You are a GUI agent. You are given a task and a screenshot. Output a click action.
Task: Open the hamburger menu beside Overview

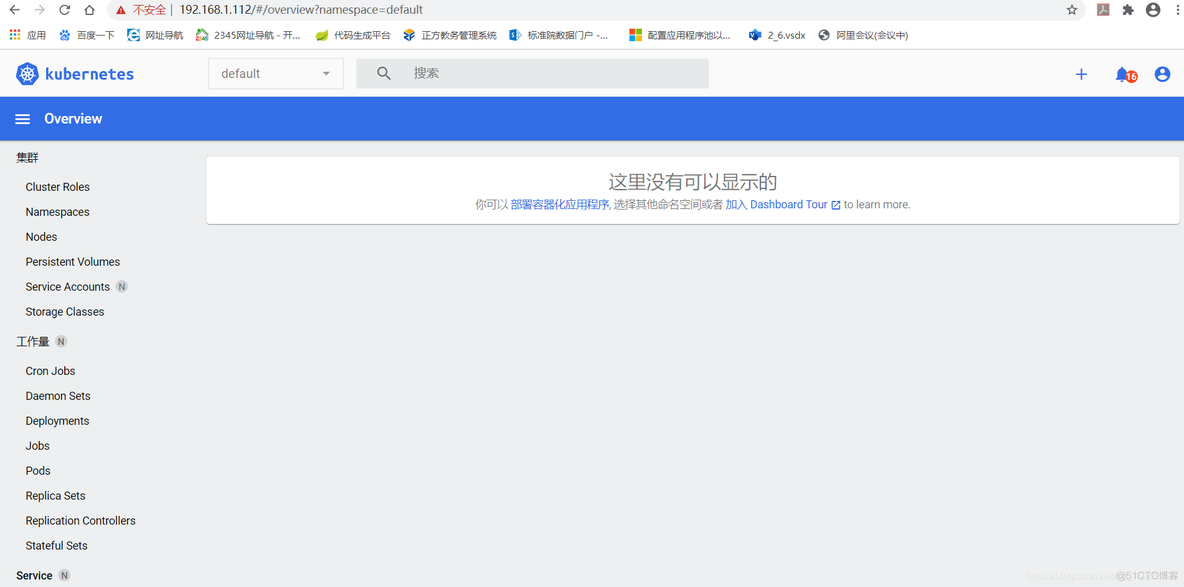pos(22,118)
